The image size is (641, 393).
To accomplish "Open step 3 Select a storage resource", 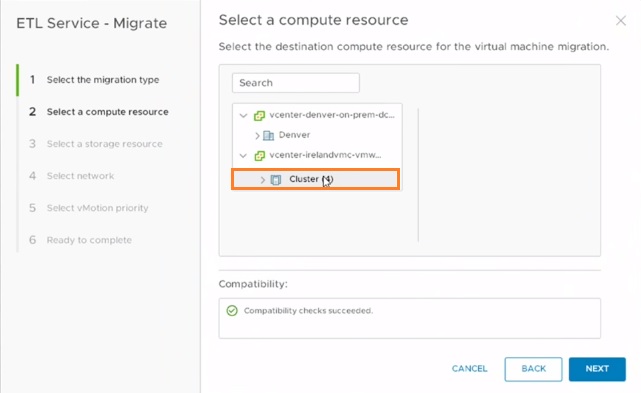I will point(105,144).
